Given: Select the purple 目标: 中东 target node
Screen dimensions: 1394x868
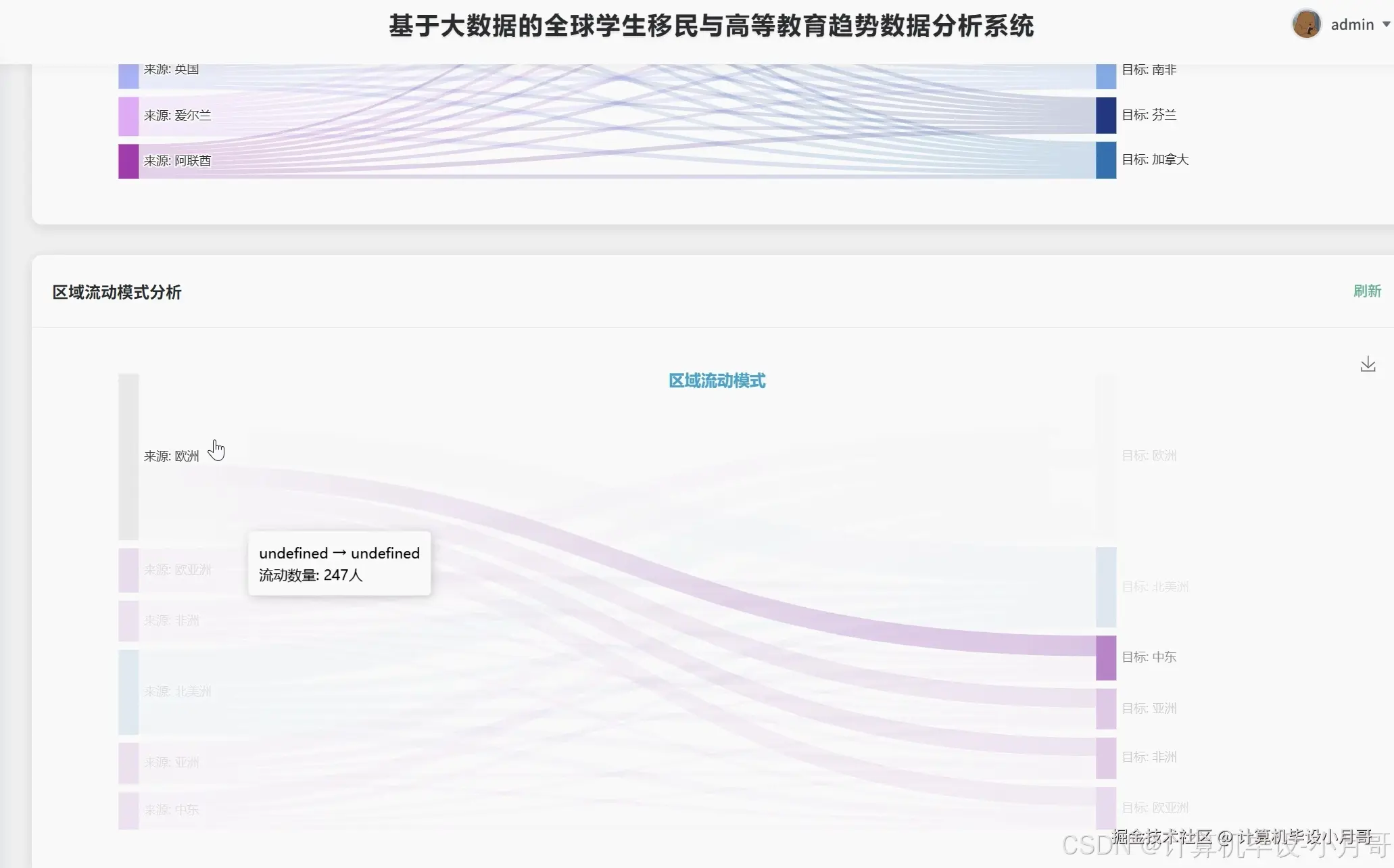Looking at the screenshot, I should pos(1106,657).
